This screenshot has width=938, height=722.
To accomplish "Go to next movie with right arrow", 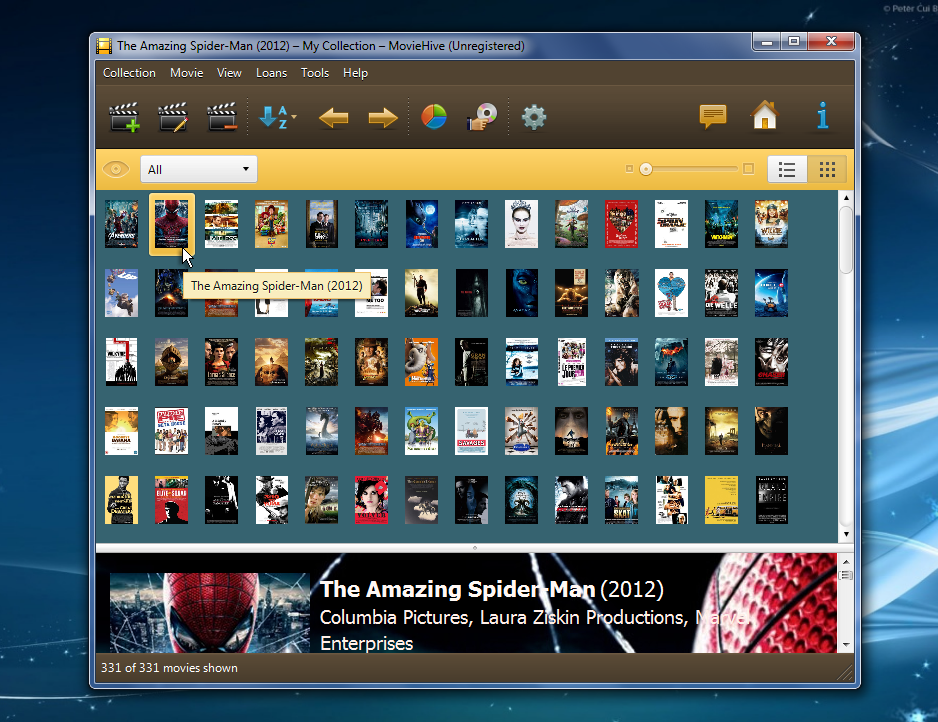I will click(x=383, y=117).
